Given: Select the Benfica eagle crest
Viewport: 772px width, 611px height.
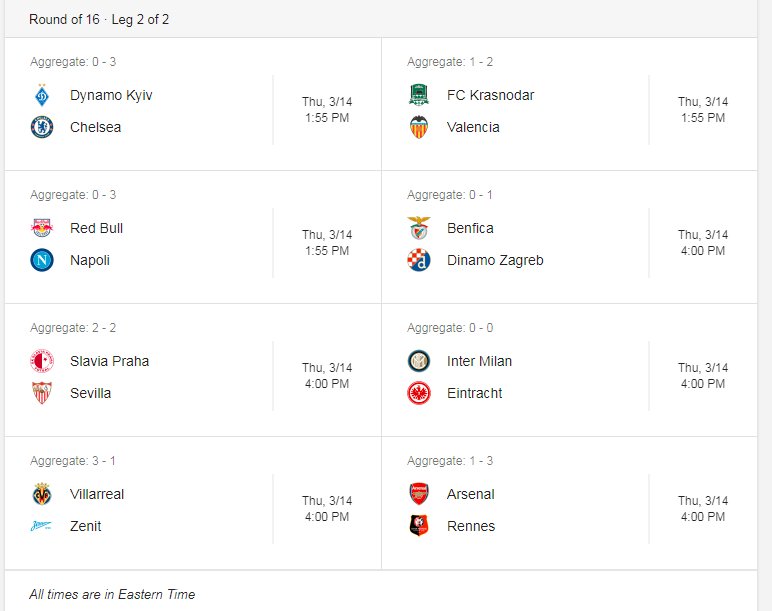Looking at the screenshot, I should (418, 228).
